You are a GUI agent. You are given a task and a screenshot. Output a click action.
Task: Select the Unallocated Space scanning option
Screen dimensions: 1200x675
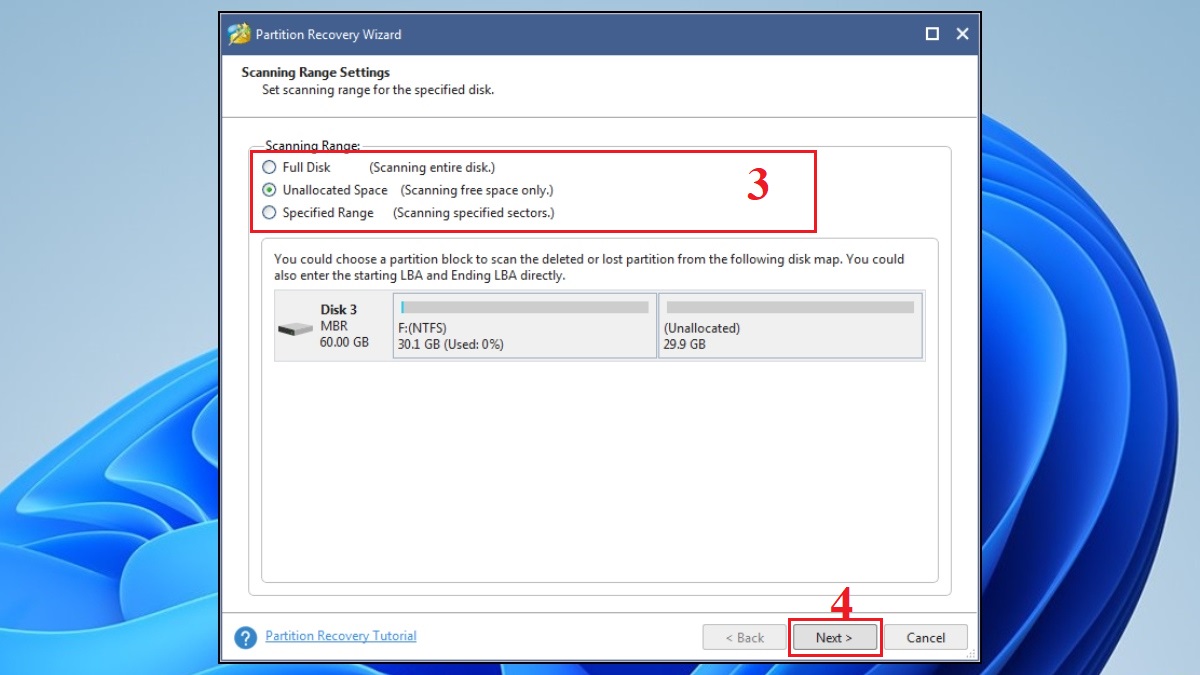[269, 190]
